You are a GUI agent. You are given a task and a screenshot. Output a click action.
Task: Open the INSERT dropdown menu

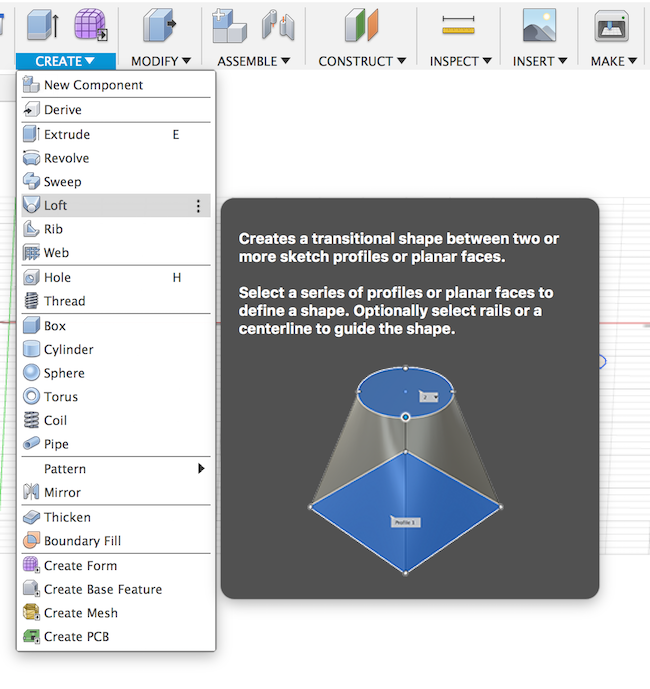(540, 61)
